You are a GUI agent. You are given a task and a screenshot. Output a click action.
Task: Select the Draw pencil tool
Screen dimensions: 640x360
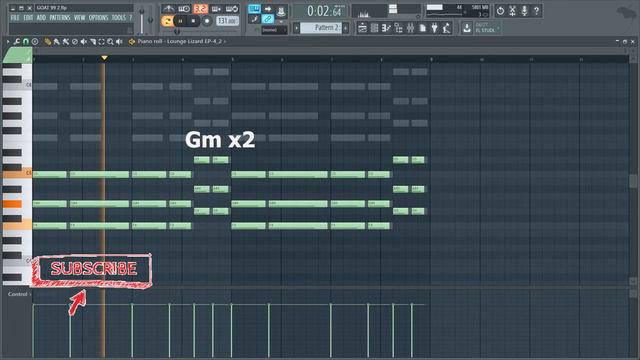(48, 42)
